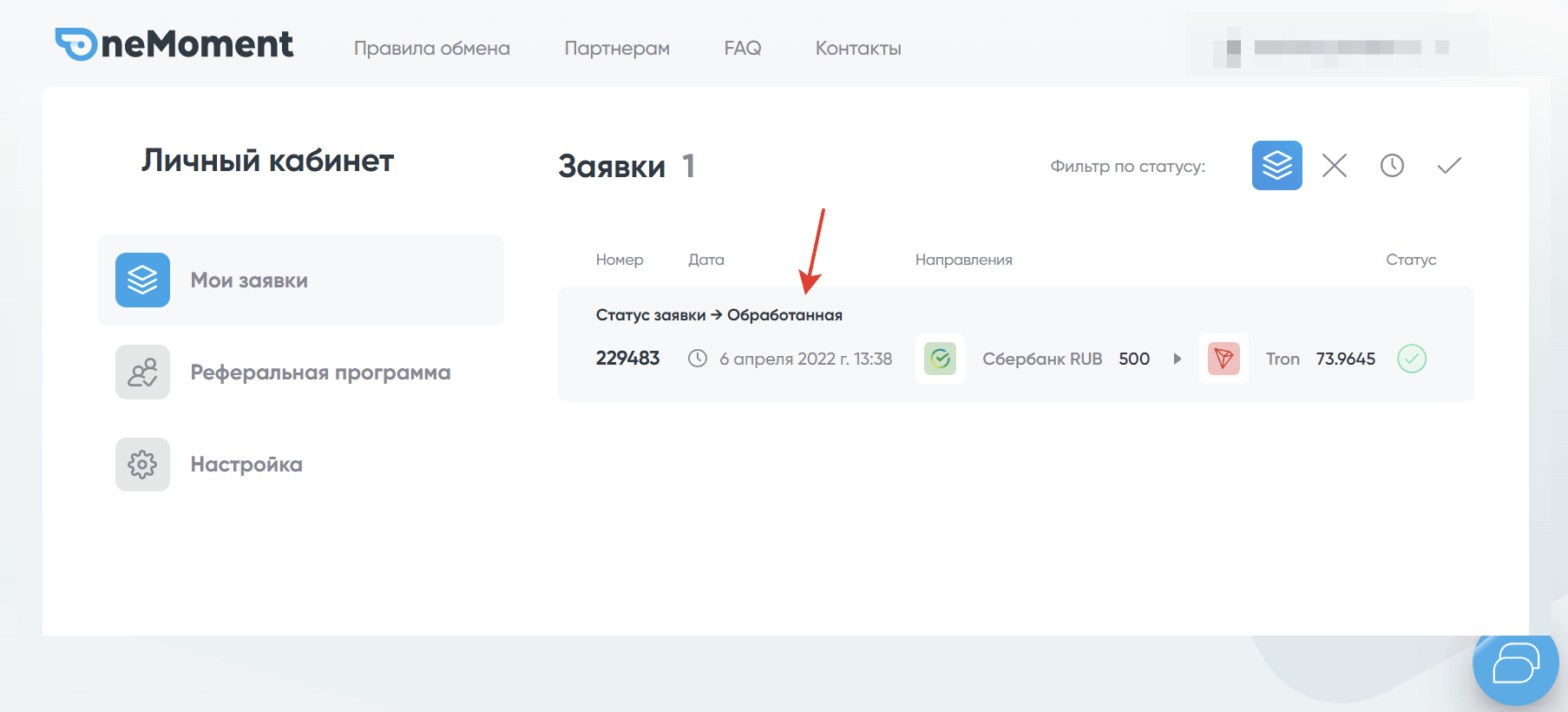Click the Фильтр по статусу label
This screenshot has width=1568, height=712.
(1128, 166)
